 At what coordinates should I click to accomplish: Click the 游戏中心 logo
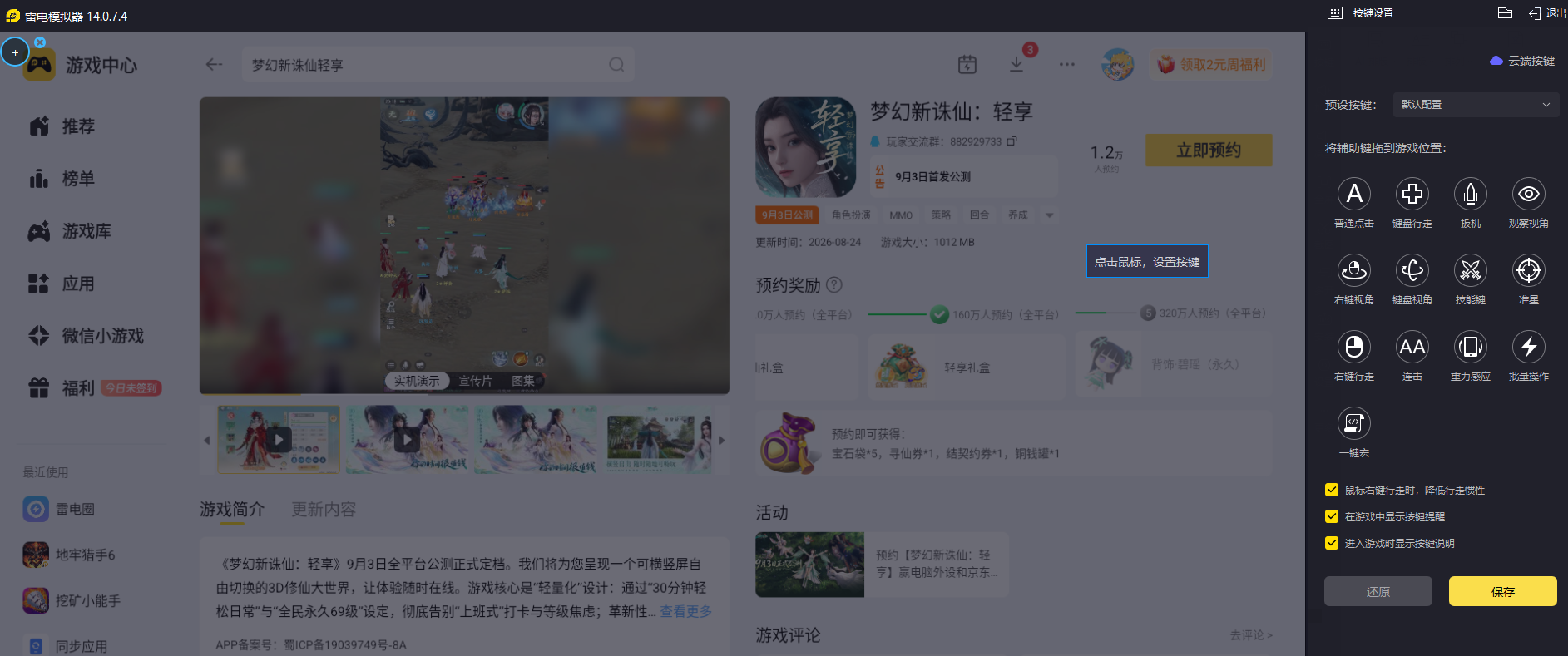(x=81, y=65)
